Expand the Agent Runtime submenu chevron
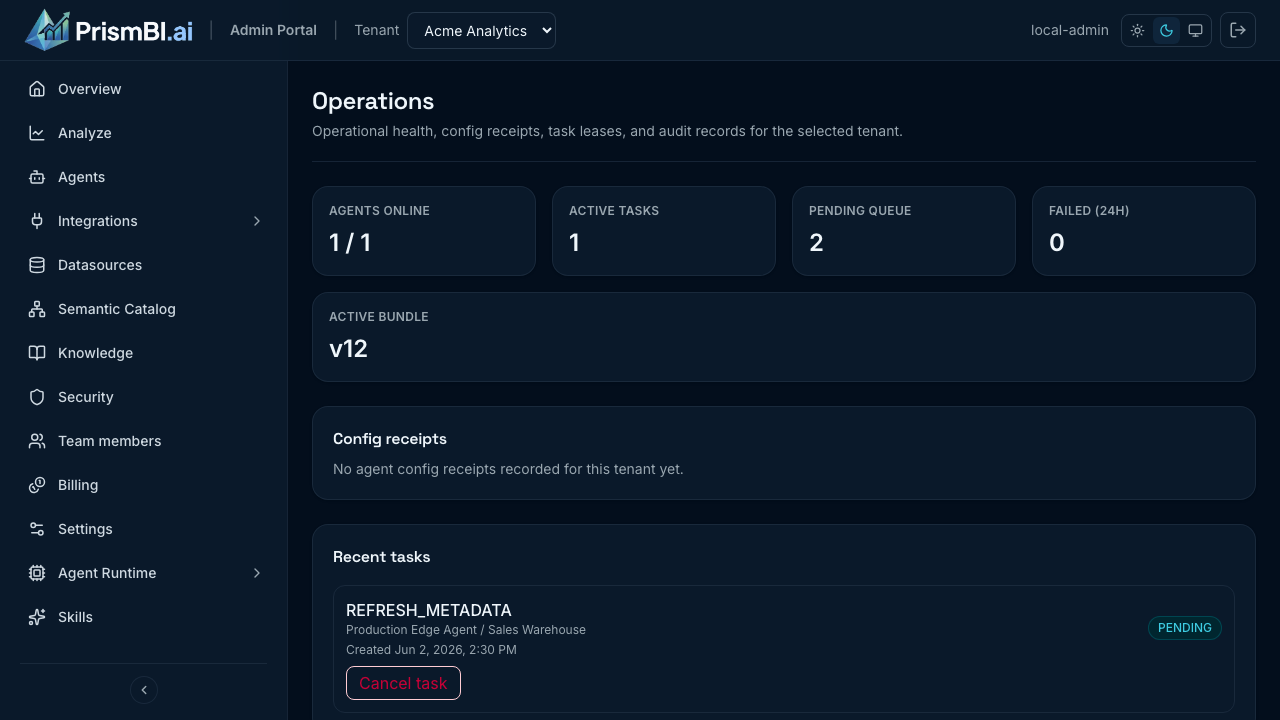The image size is (1280, 720). [x=257, y=573]
